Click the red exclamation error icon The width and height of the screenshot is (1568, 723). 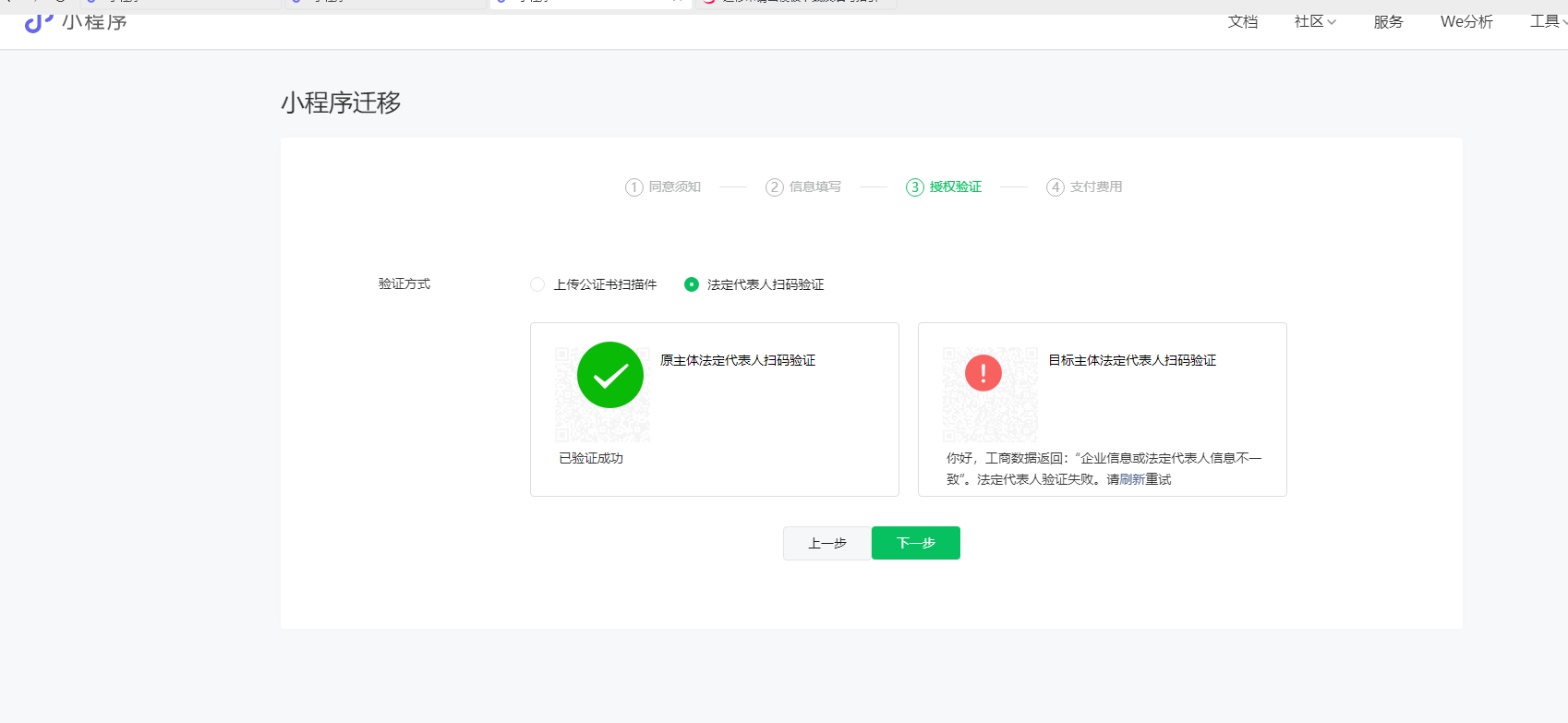983,373
